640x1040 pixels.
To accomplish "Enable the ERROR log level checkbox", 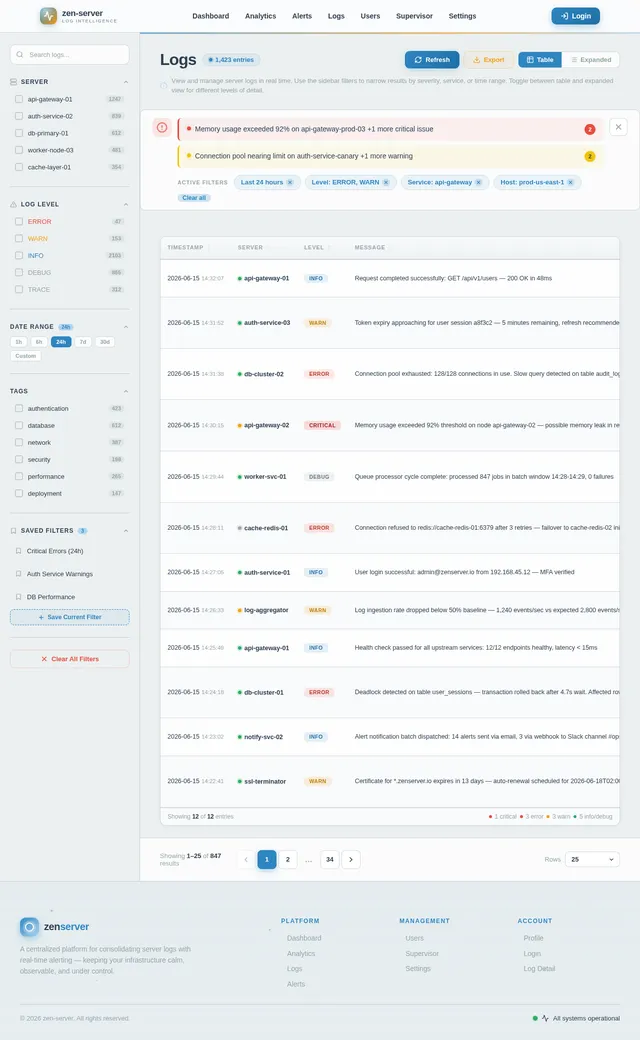I will [19, 222].
